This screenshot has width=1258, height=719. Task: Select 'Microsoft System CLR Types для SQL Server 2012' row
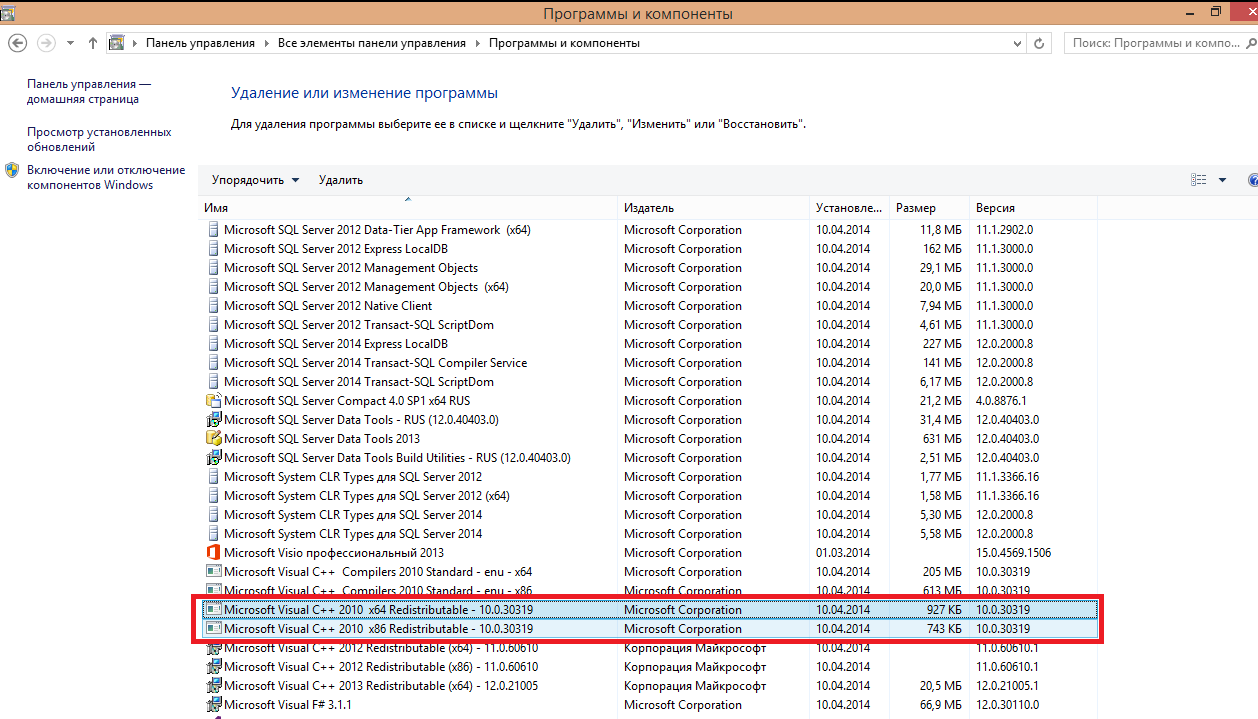pyautogui.click(x=648, y=477)
